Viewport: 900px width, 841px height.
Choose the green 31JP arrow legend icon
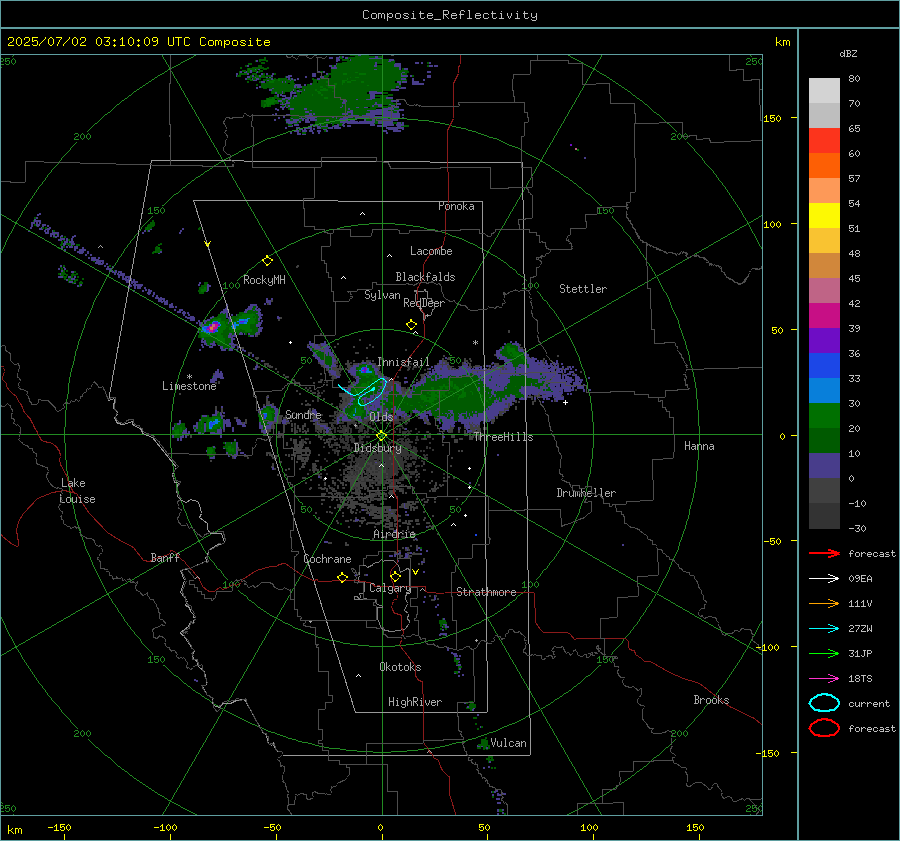click(x=824, y=653)
